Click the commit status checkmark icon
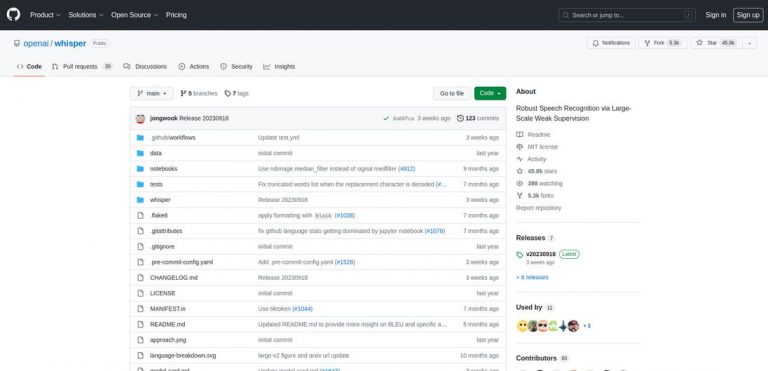 [386, 119]
